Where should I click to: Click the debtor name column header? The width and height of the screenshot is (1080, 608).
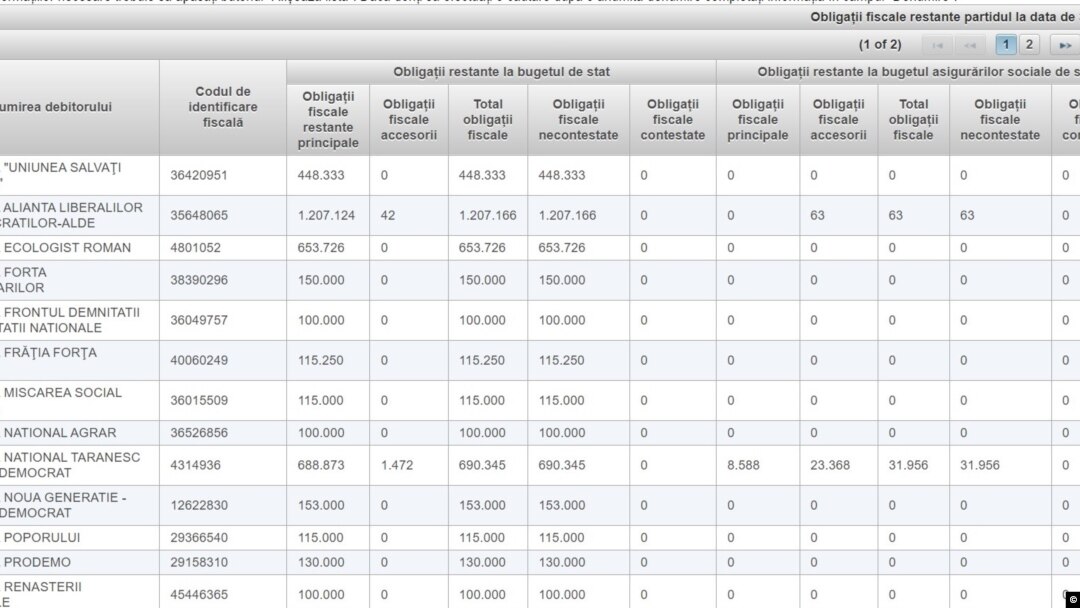(79, 107)
